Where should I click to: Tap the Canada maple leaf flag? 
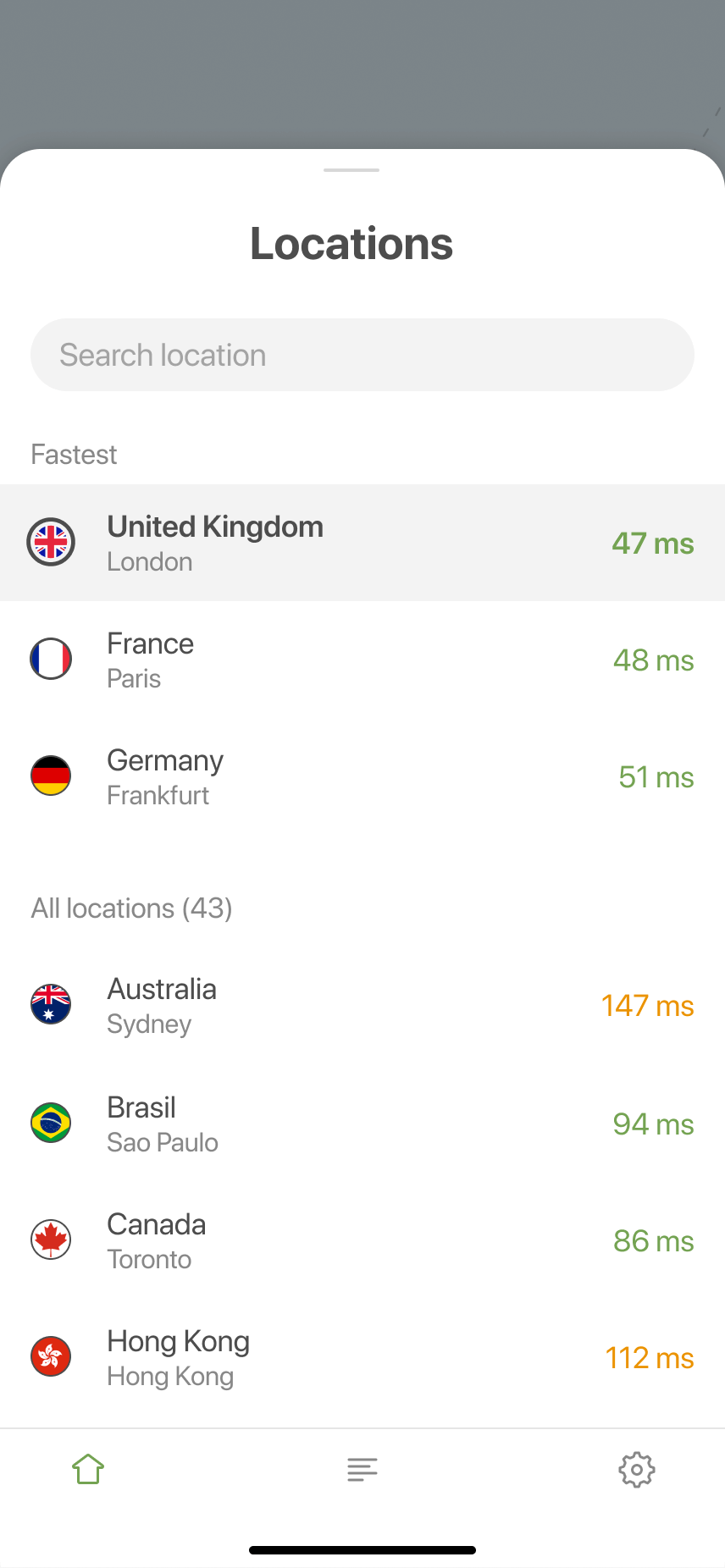point(51,1239)
